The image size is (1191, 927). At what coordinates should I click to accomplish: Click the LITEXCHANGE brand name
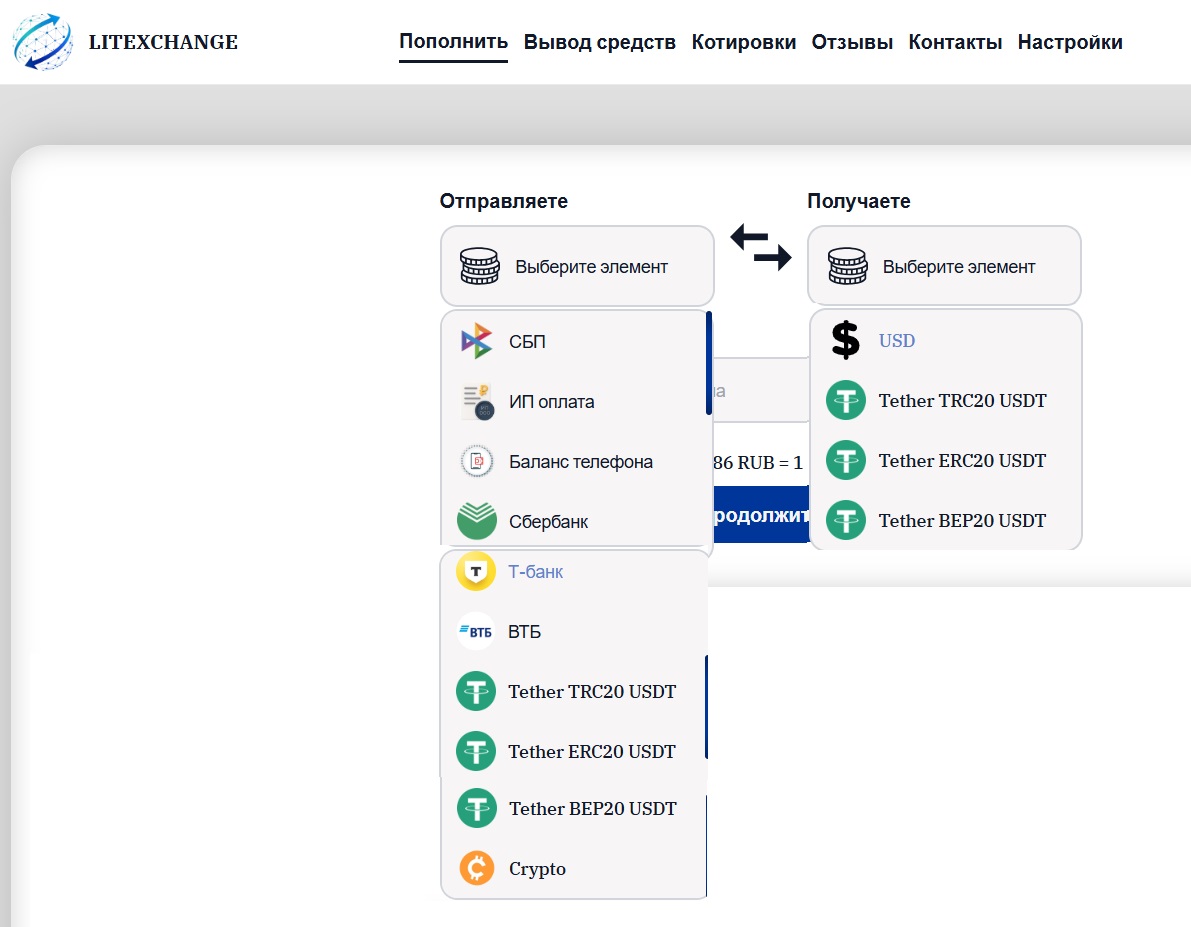coord(163,43)
